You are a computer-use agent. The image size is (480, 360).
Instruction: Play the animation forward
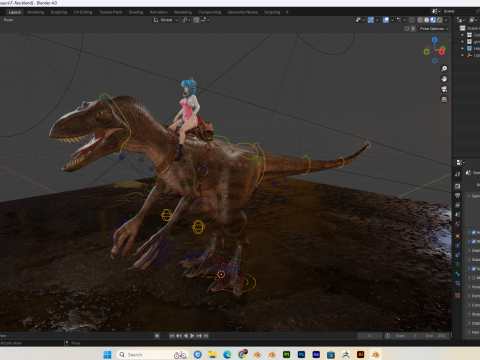(x=192, y=336)
